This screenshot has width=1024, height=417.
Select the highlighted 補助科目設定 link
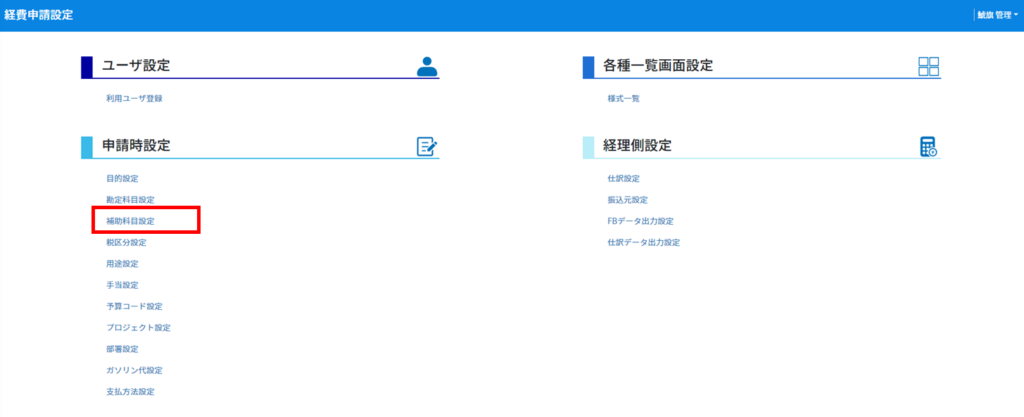coord(131,221)
